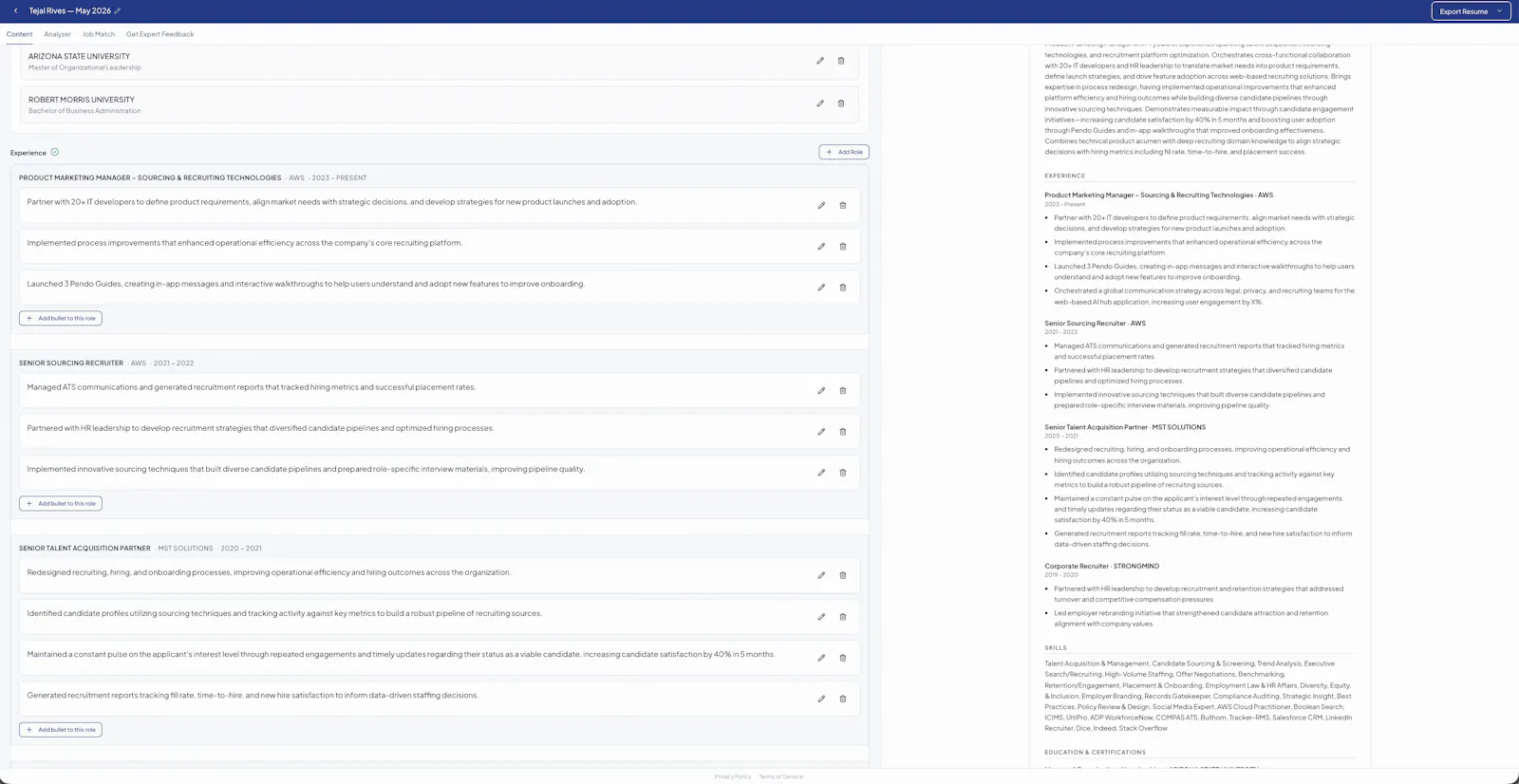Viewport: 1519px width, 784px height.
Task: Delete the 'Partnered with HR leadership' bullet
Action: click(842, 431)
